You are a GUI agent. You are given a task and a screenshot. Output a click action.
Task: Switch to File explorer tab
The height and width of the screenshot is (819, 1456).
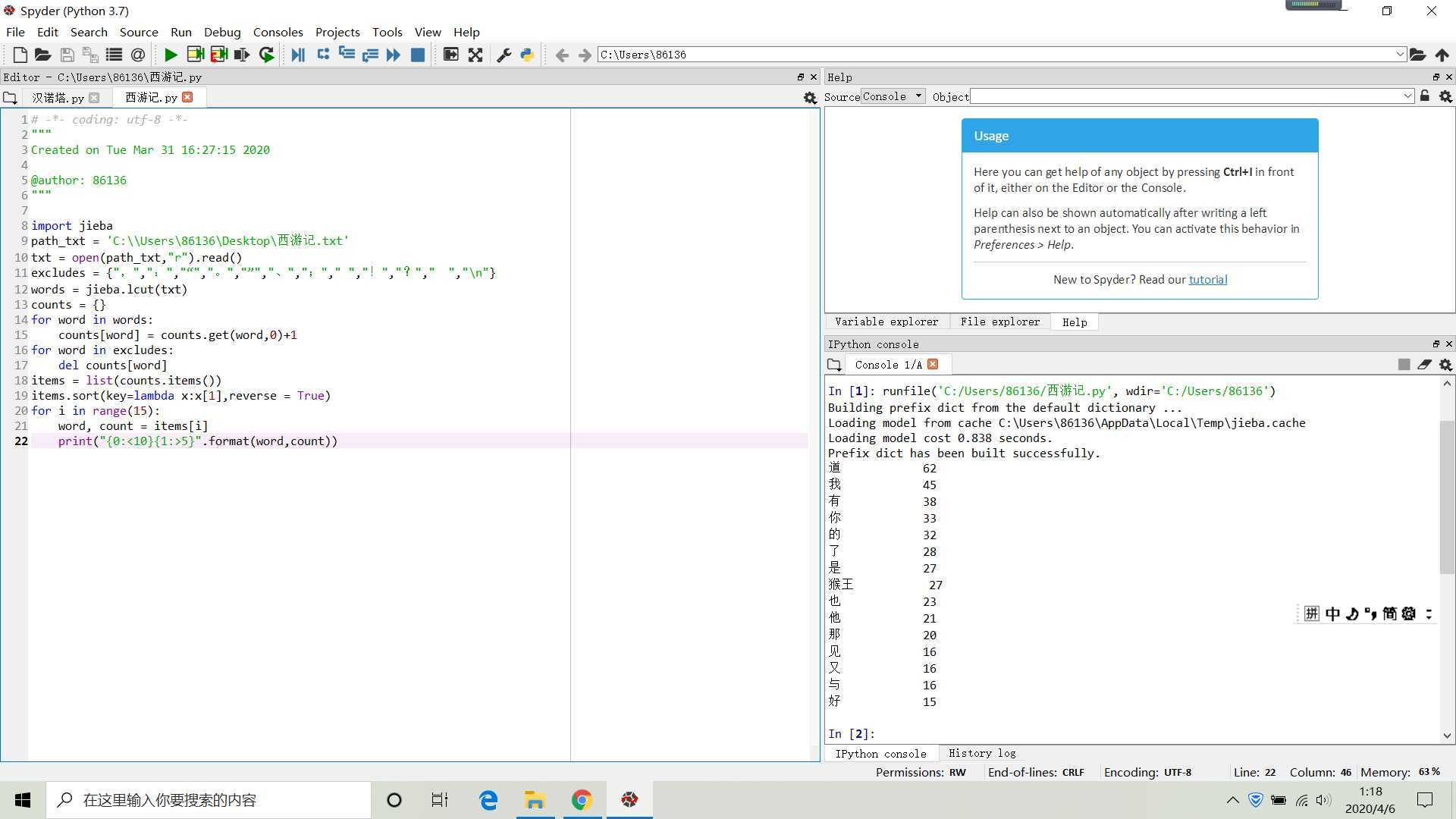point(1000,322)
